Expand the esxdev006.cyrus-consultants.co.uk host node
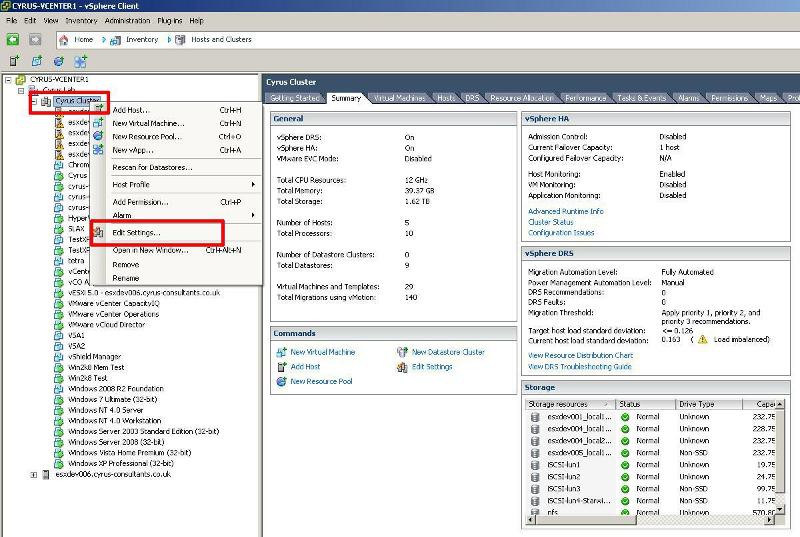The image size is (800, 537). pos(34,475)
